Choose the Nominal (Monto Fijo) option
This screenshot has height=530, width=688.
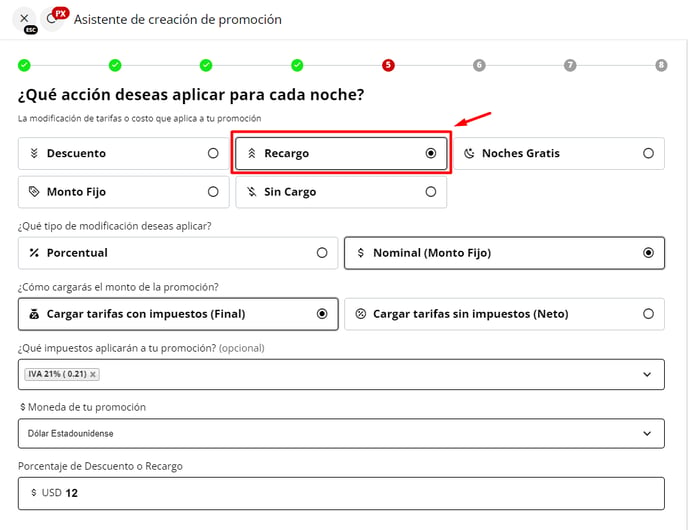504,253
